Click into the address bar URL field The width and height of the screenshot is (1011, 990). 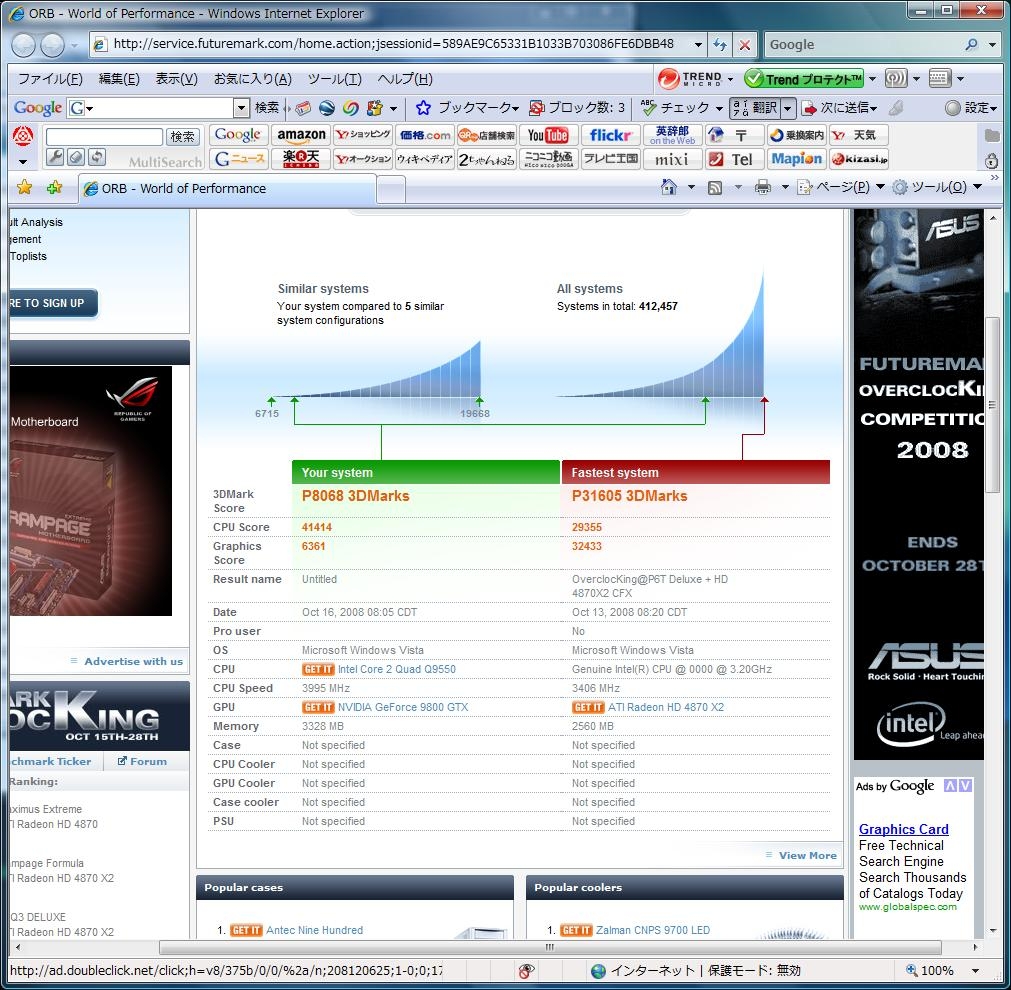tap(393, 45)
